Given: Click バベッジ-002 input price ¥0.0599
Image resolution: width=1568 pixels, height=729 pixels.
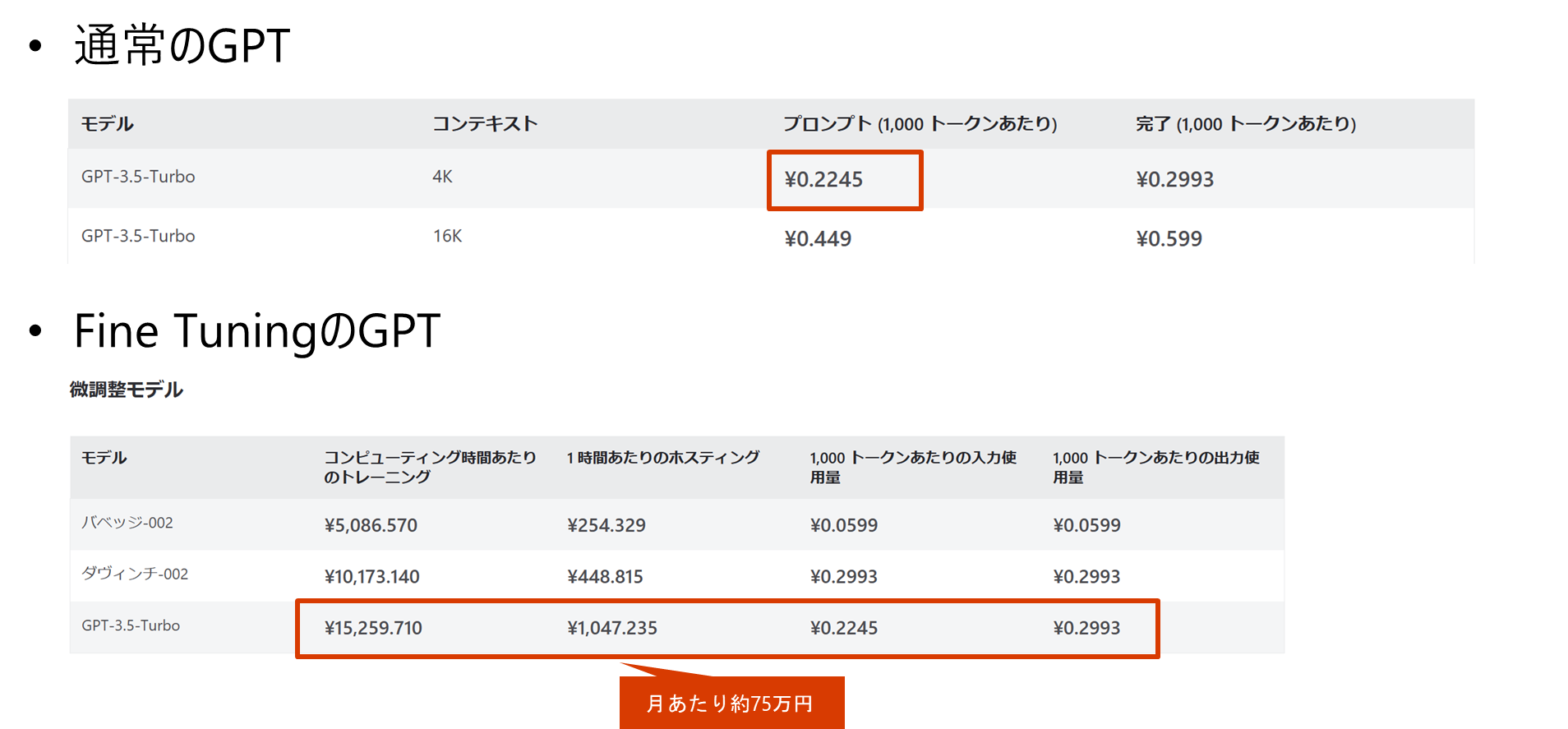Looking at the screenshot, I should tap(844, 525).
